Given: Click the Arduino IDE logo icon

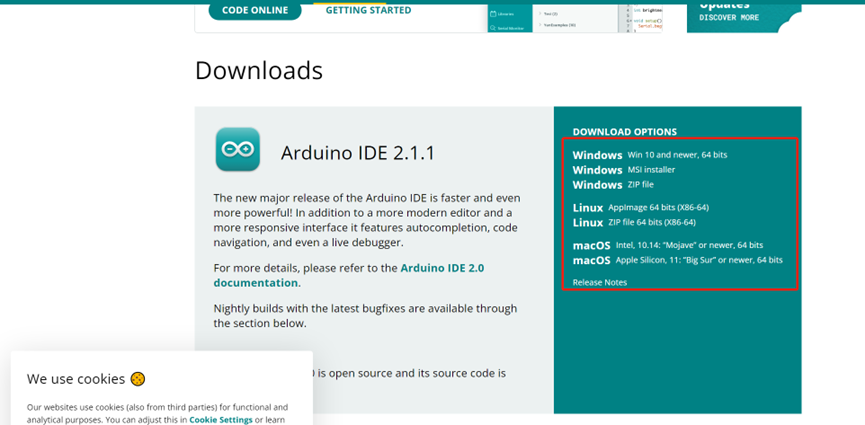Looking at the screenshot, I should (x=238, y=149).
